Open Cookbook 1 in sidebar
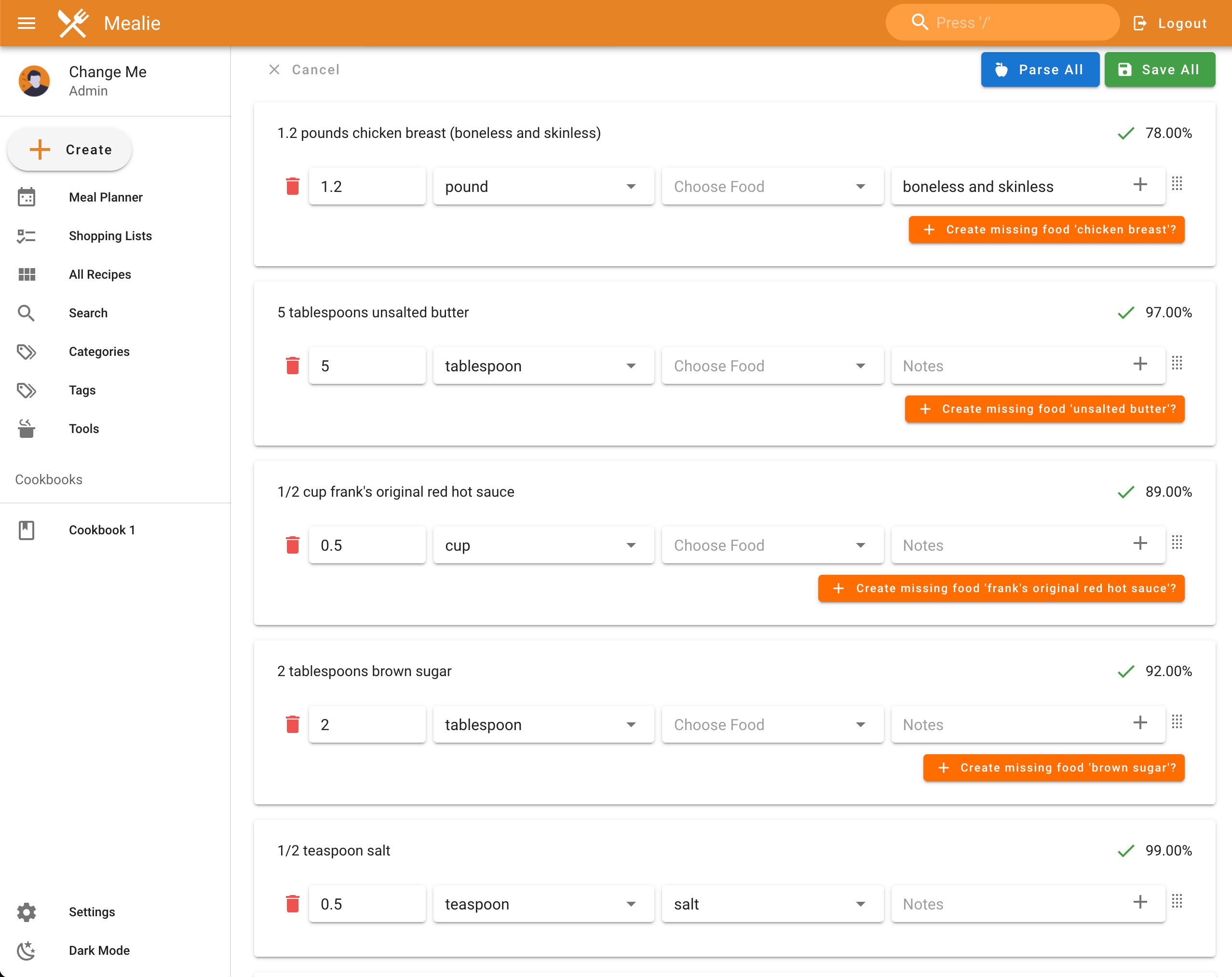The height and width of the screenshot is (977, 1232). (x=102, y=529)
